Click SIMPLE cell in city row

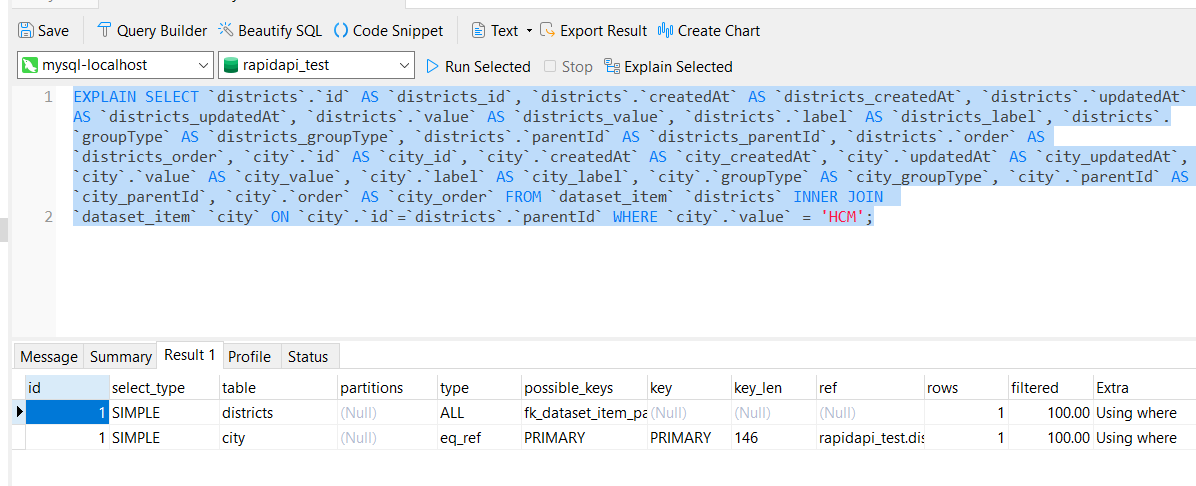(x=164, y=438)
